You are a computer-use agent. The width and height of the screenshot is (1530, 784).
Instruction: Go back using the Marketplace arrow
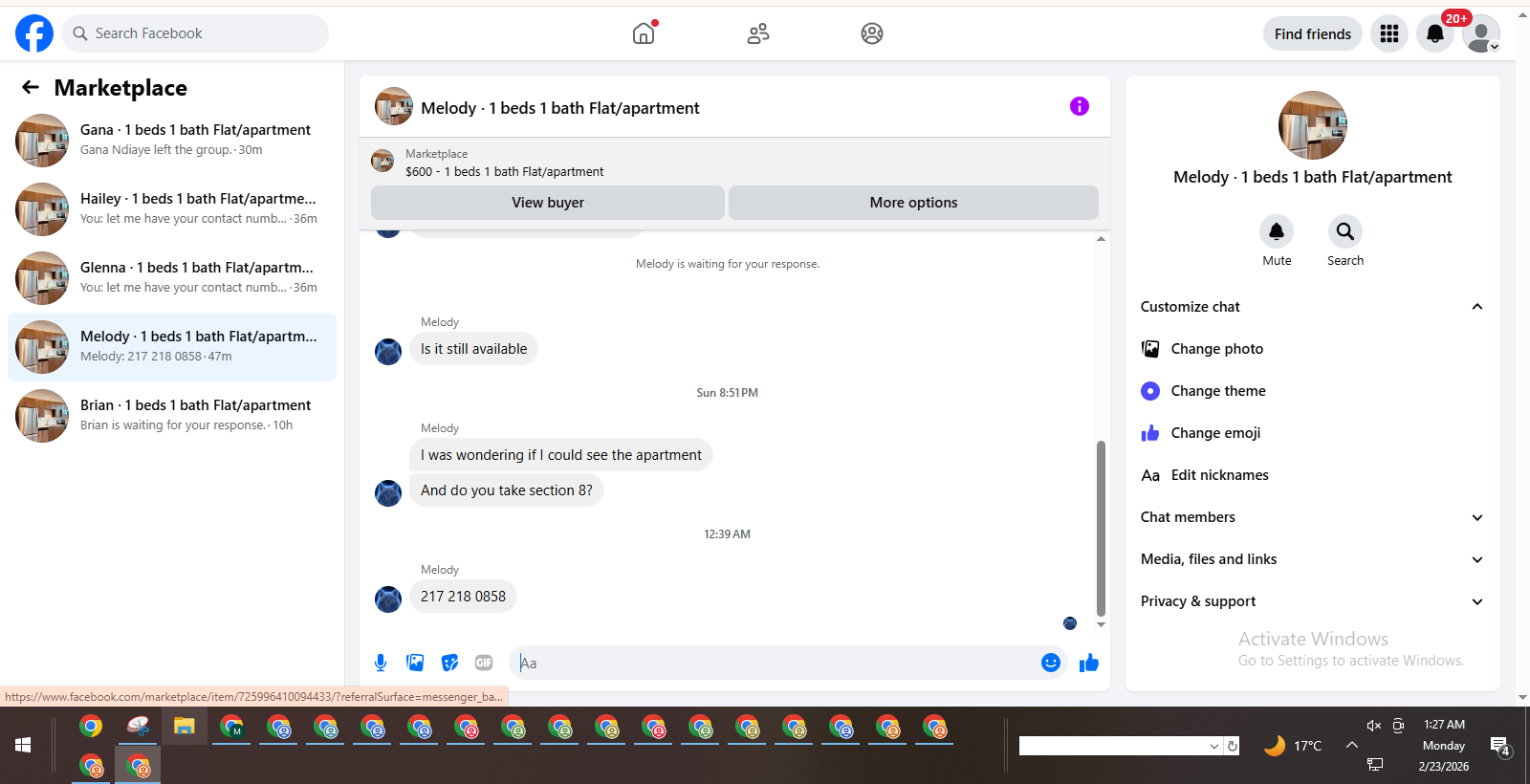point(31,88)
